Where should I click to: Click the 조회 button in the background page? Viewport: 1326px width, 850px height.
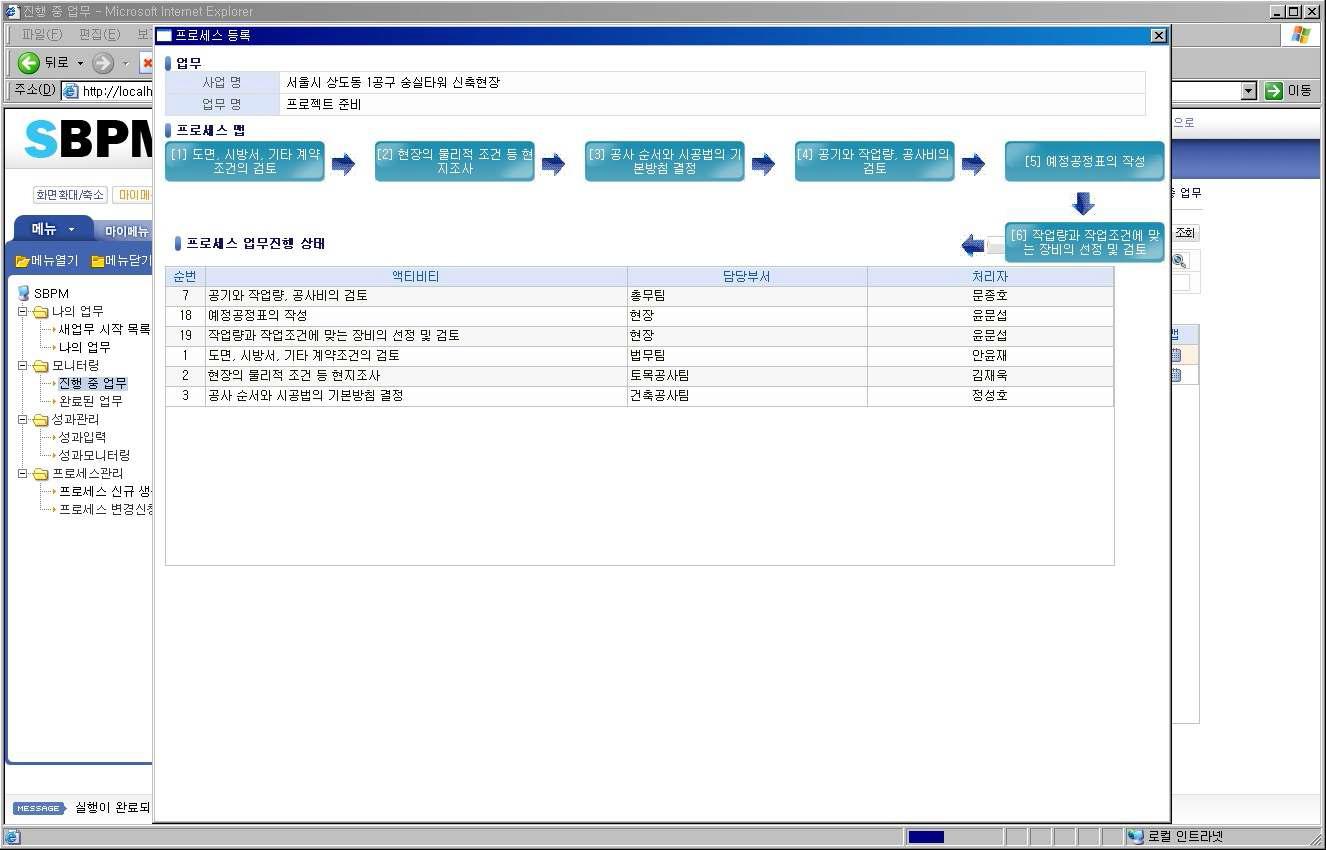[x=1184, y=233]
